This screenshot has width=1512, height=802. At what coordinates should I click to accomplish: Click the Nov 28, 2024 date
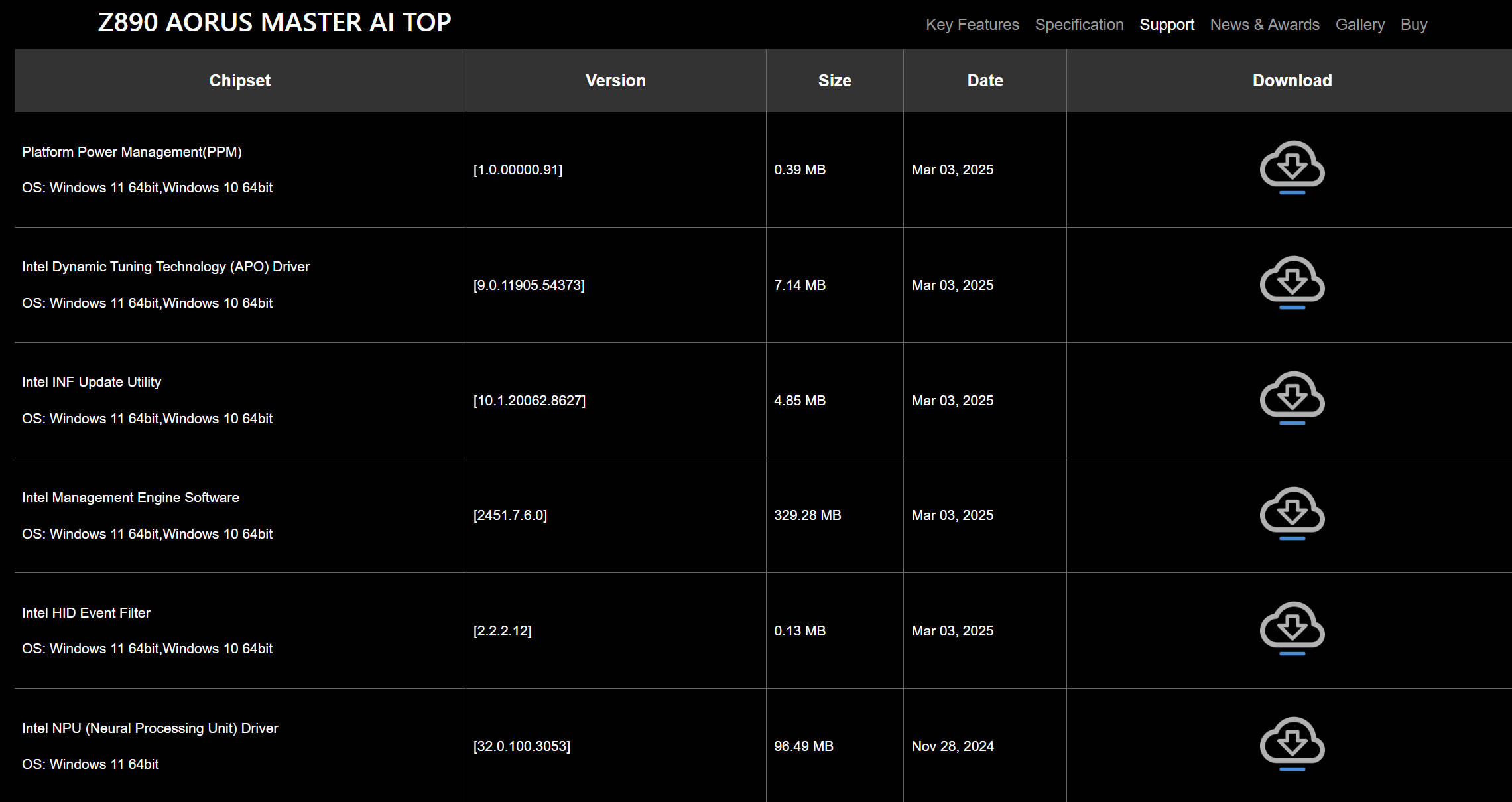click(953, 746)
